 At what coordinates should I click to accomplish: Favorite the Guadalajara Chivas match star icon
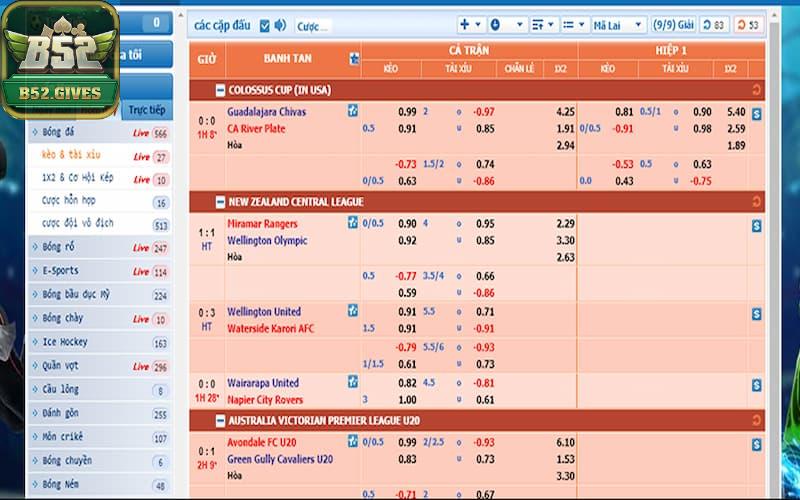coord(352,111)
